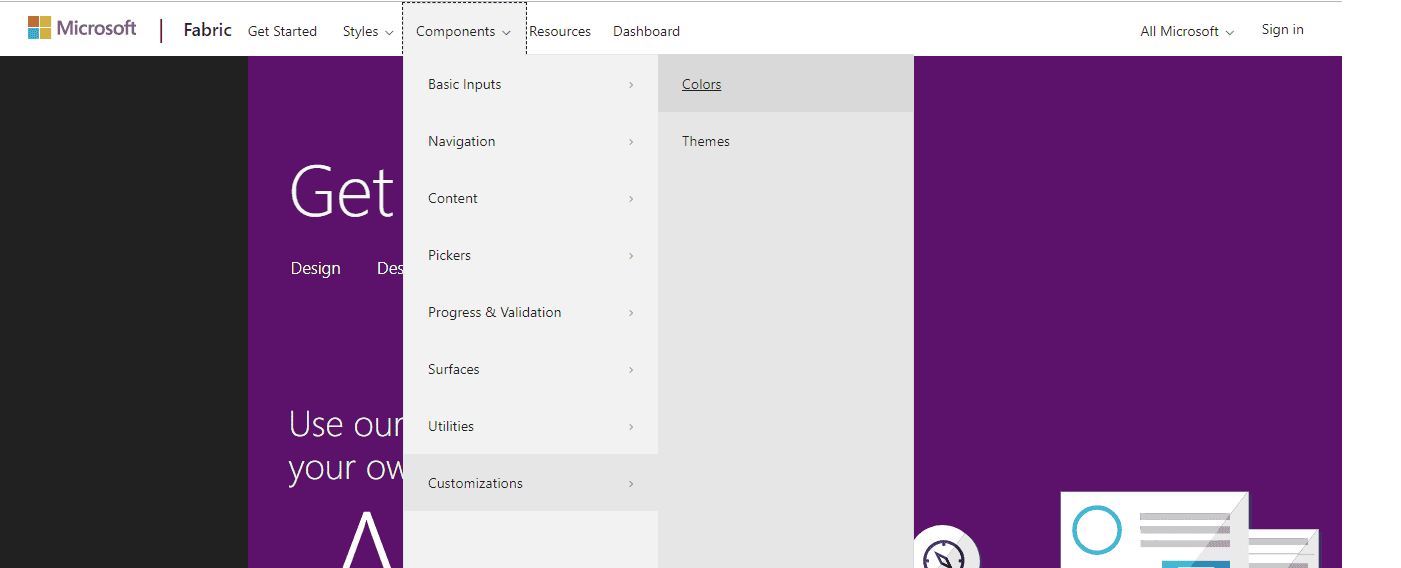Open the Fabric home link
Image resolution: width=1401 pixels, height=568 pixels.
[207, 30]
